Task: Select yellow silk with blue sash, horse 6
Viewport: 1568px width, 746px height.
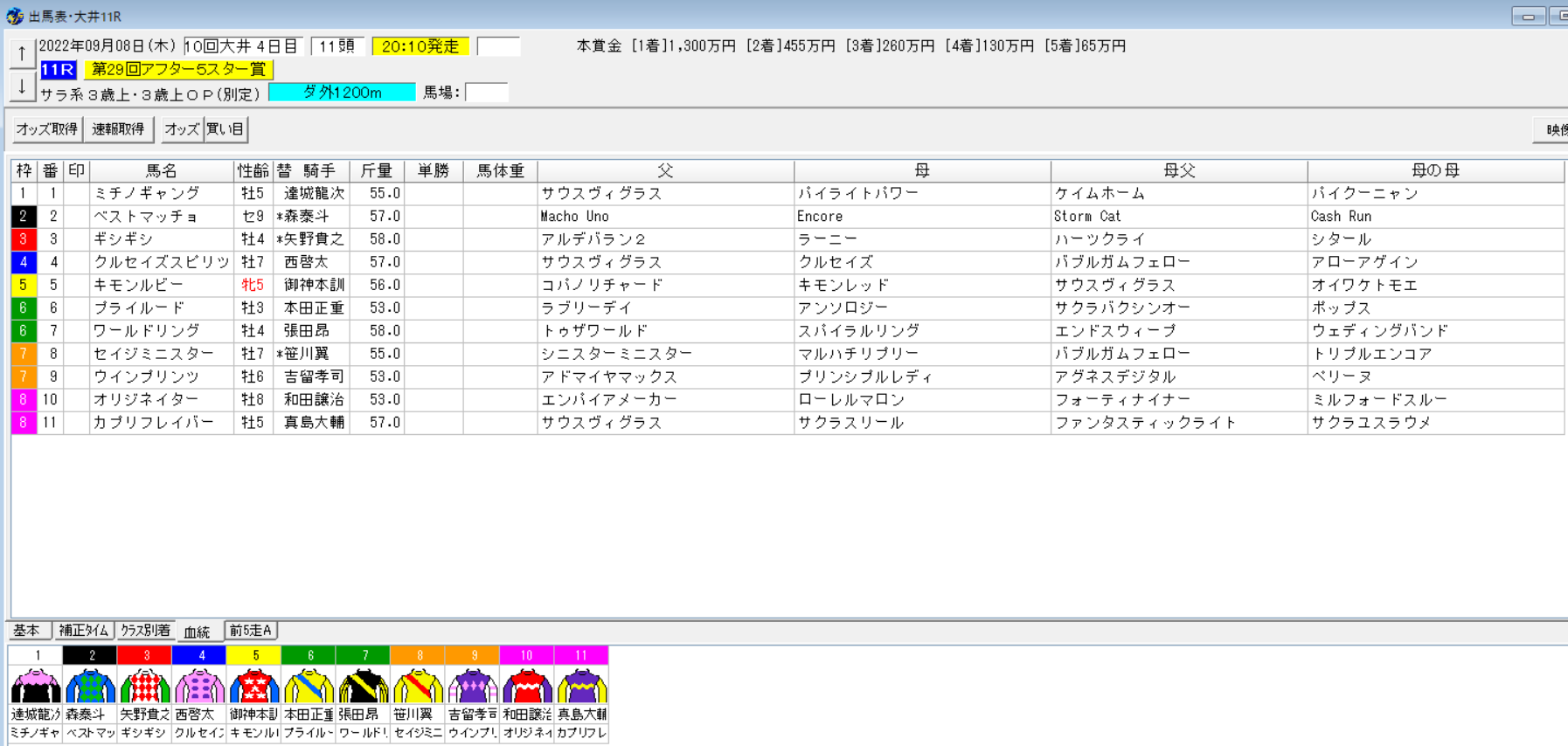Action: pos(309,686)
